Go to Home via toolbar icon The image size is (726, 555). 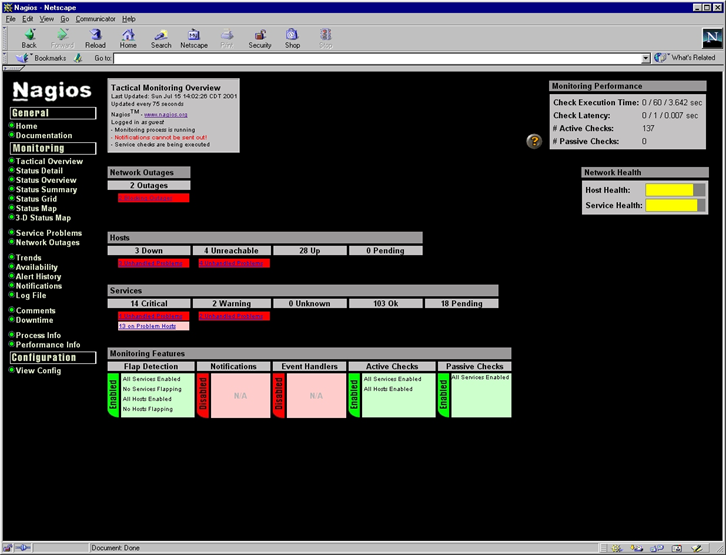128,35
